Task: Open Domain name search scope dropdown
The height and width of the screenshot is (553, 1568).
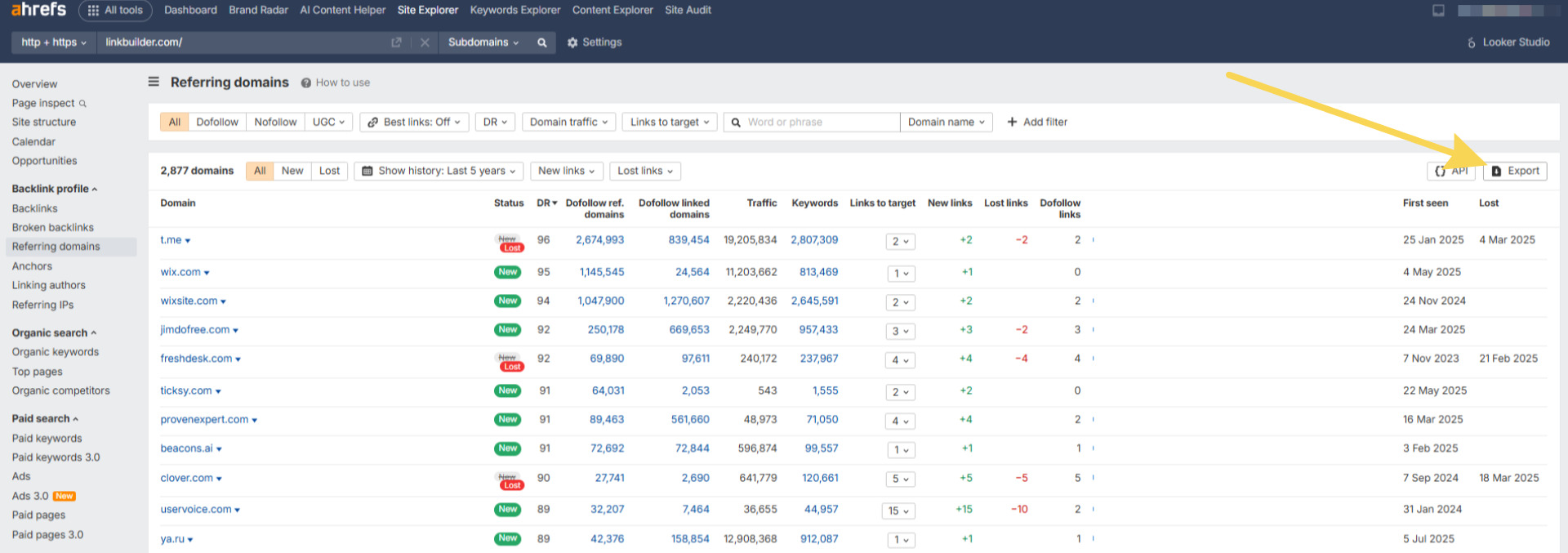Action: click(x=947, y=122)
